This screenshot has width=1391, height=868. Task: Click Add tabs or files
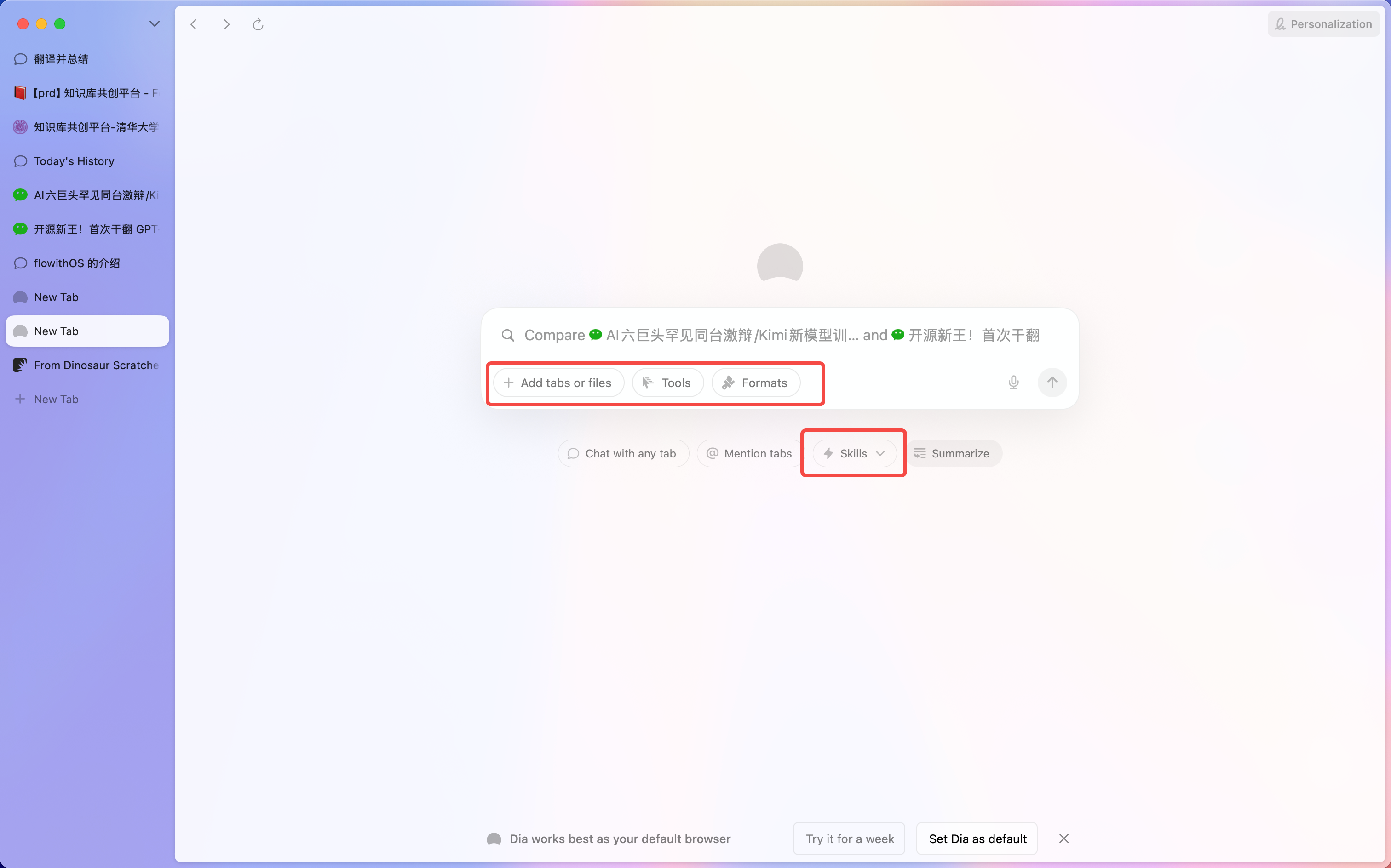point(558,383)
